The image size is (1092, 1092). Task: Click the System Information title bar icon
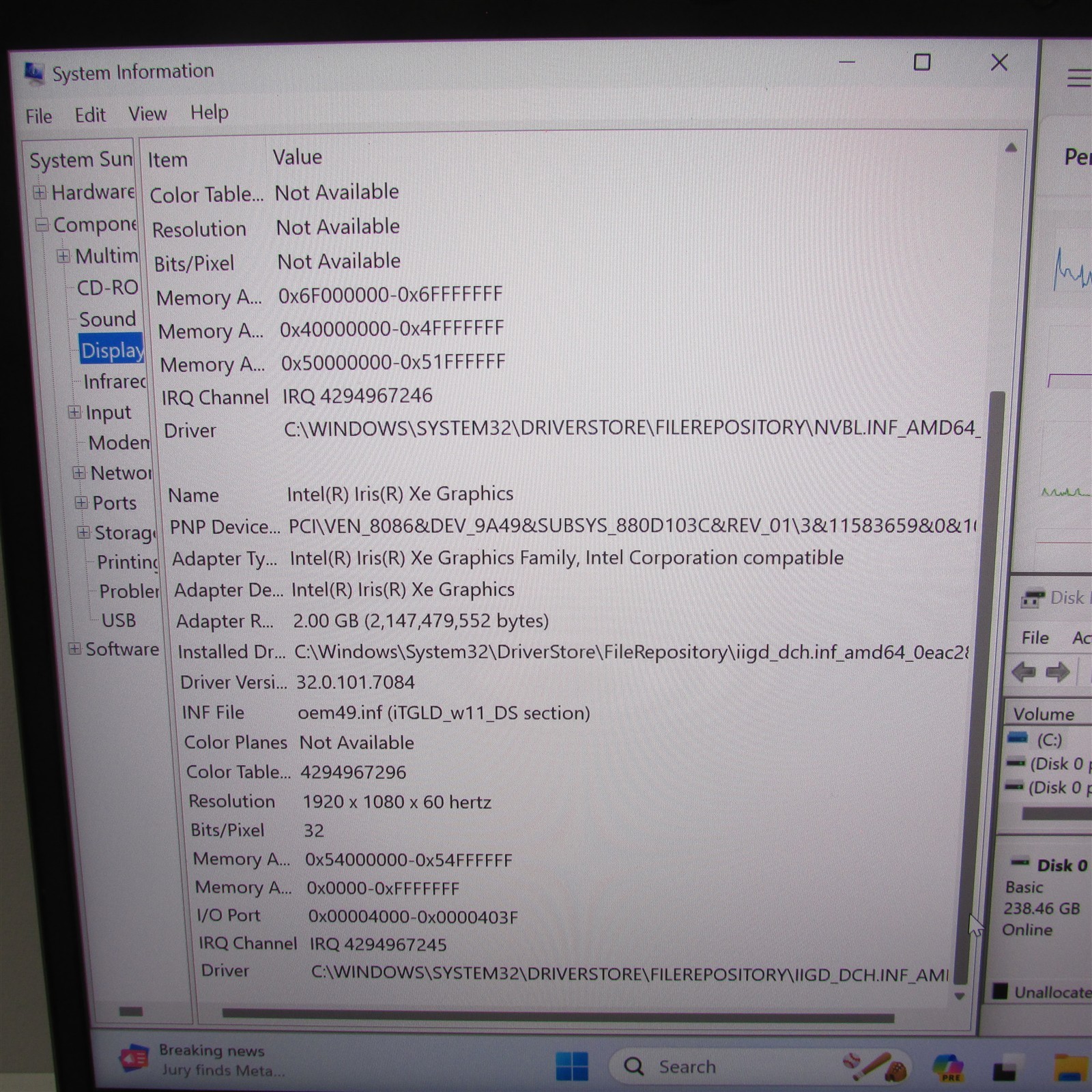point(34,72)
